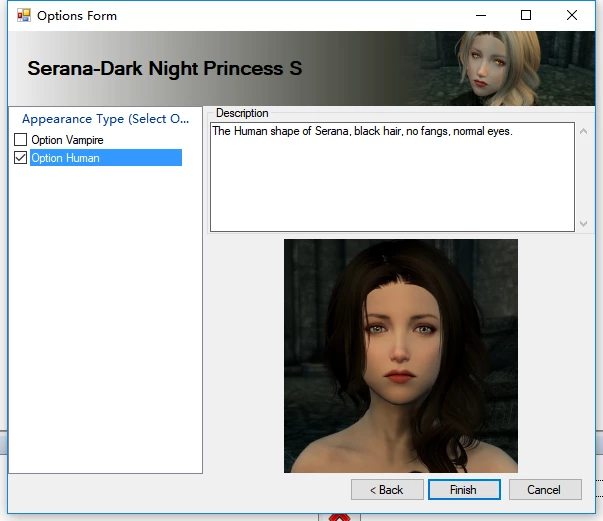Minimize the Options Form window
Image resolution: width=603 pixels, height=521 pixels.
tap(481, 15)
